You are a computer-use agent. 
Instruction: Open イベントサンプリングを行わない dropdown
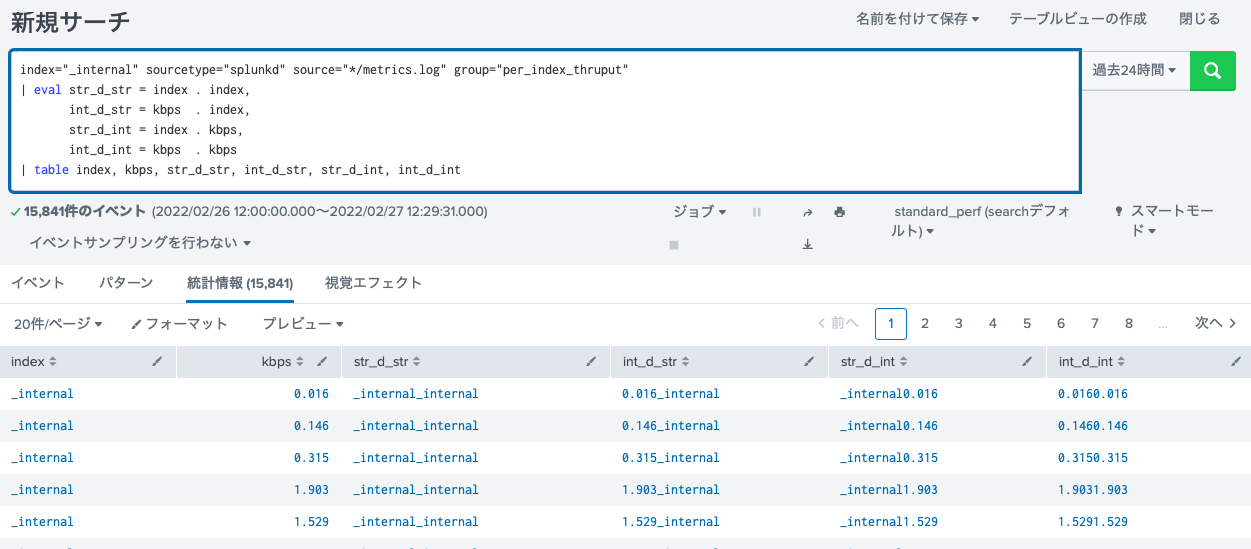139,243
